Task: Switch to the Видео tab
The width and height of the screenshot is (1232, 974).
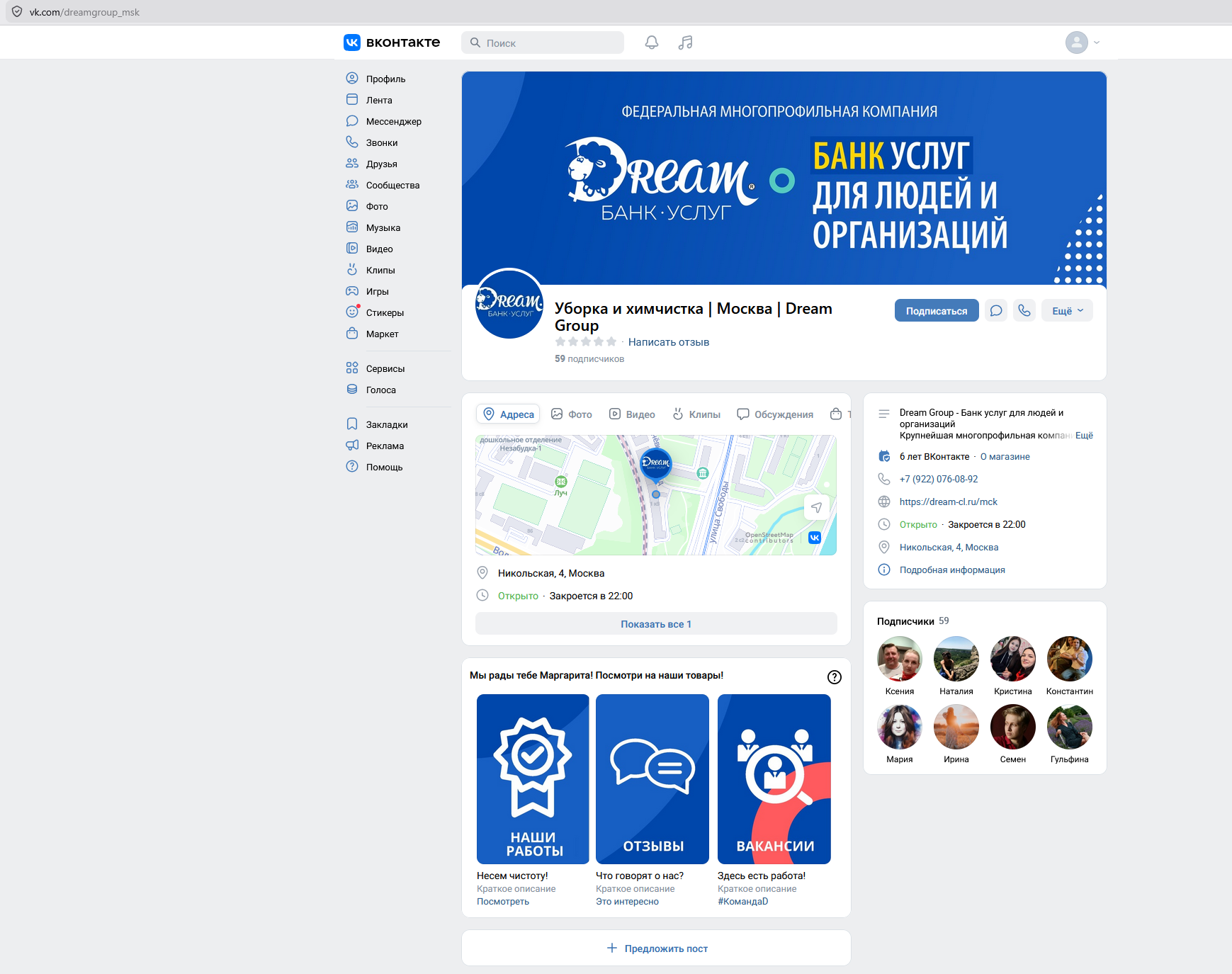Action: coord(632,414)
